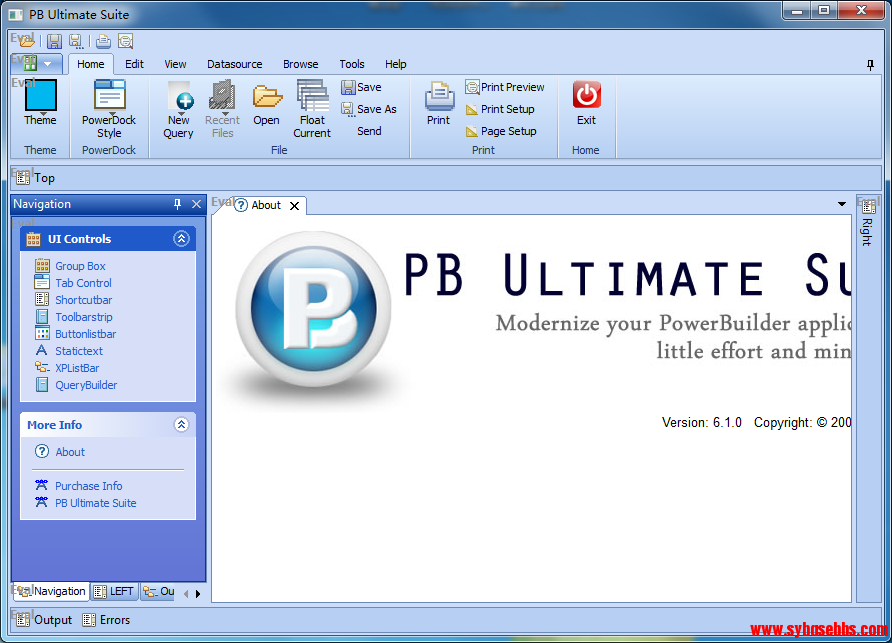This screenshot has width=892, height=643.
Task: Toggle the ribbon pin at top right
Action: click(x=870, y=64)
